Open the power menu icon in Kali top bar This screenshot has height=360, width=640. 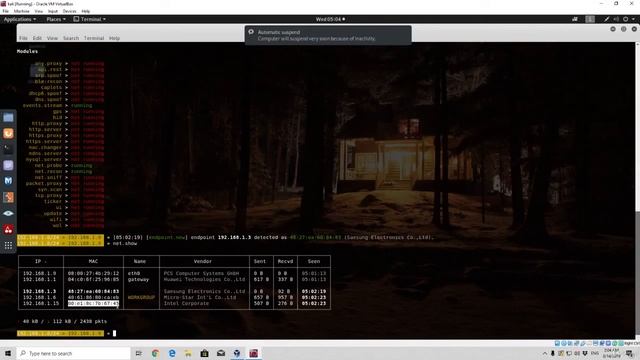[625, 19]
